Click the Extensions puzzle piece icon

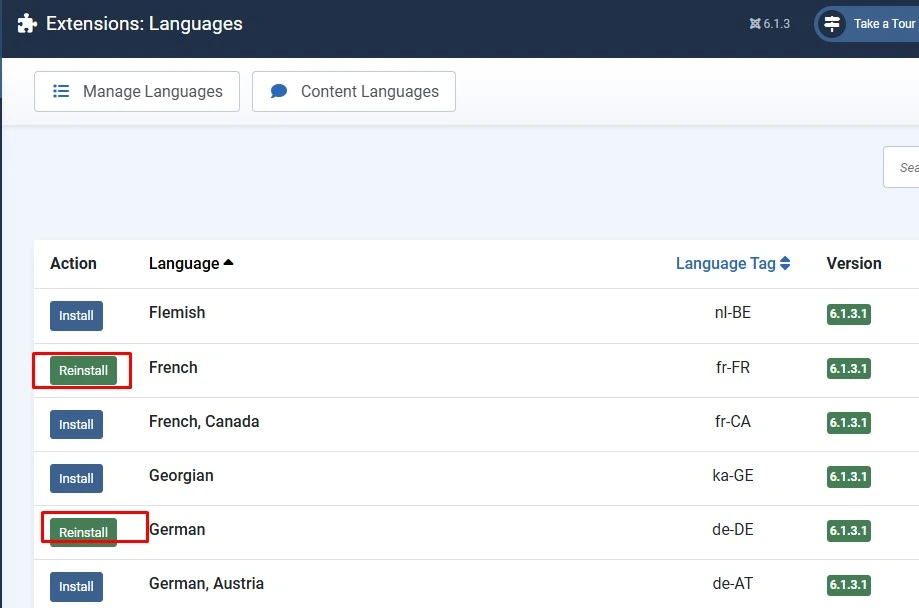point(27,23)
